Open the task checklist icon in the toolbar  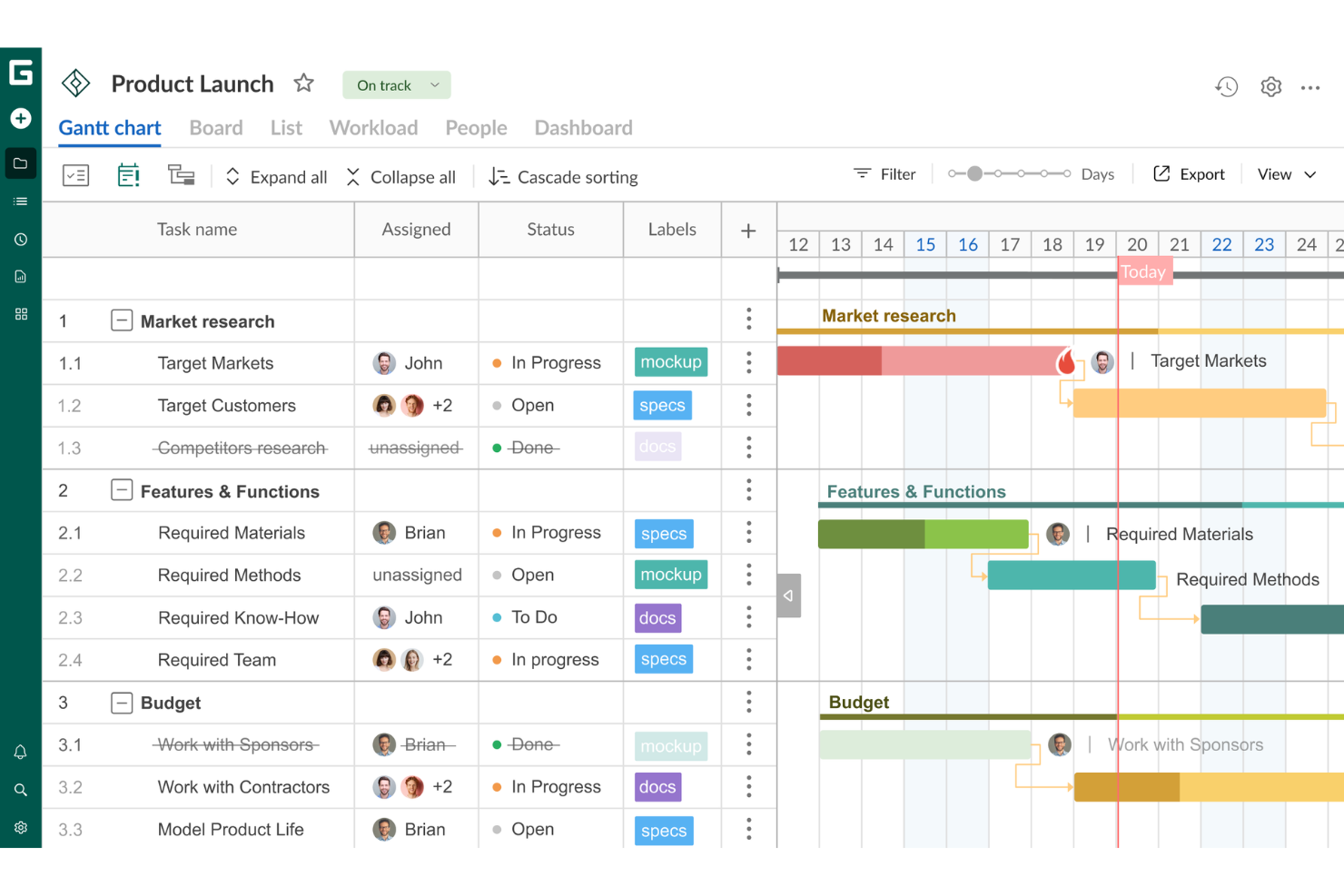click(x=75, y=175)
